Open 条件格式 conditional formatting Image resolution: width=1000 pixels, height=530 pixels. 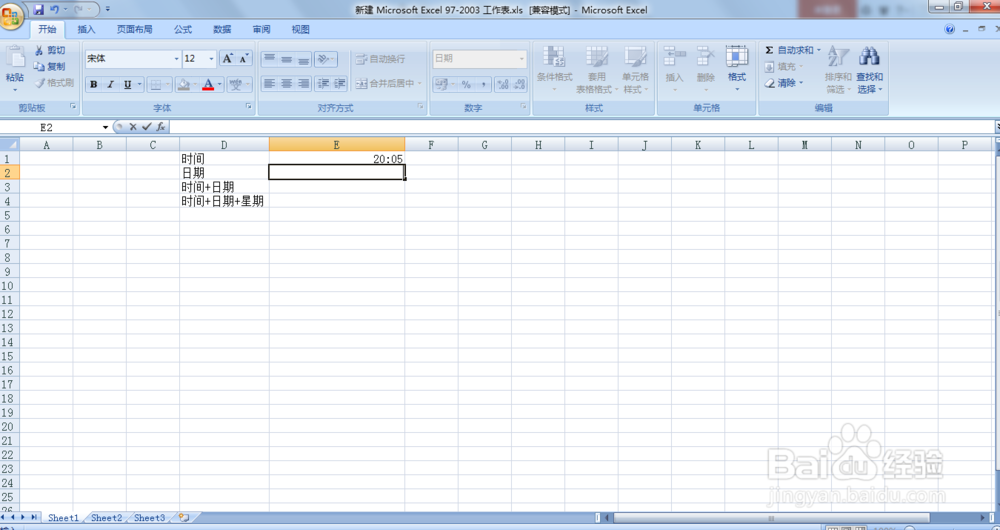[x=554, y=70]
